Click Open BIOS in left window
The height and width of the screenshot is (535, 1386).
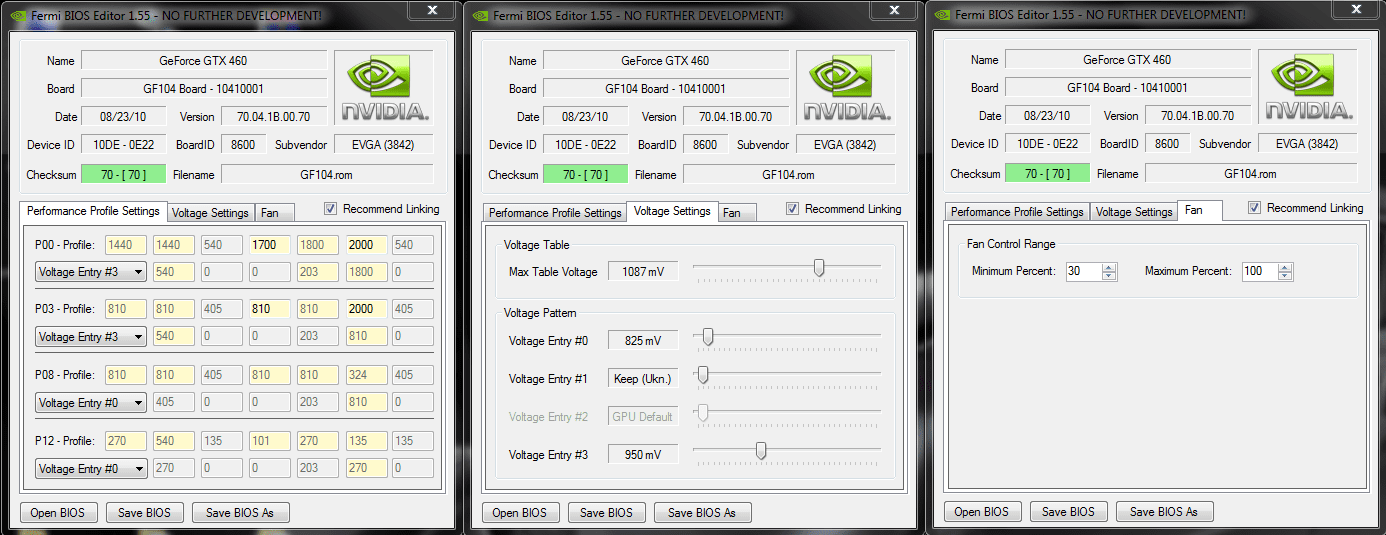(58, 512)
